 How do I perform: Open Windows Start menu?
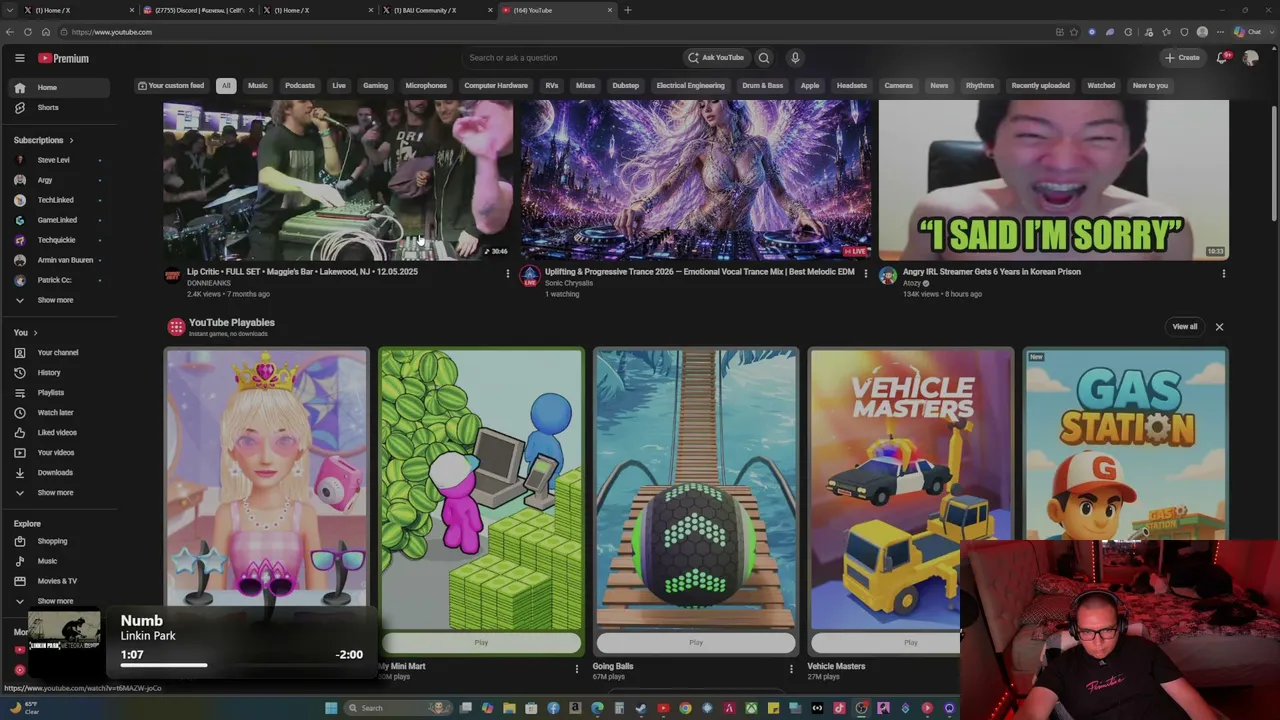pos(331,708)
